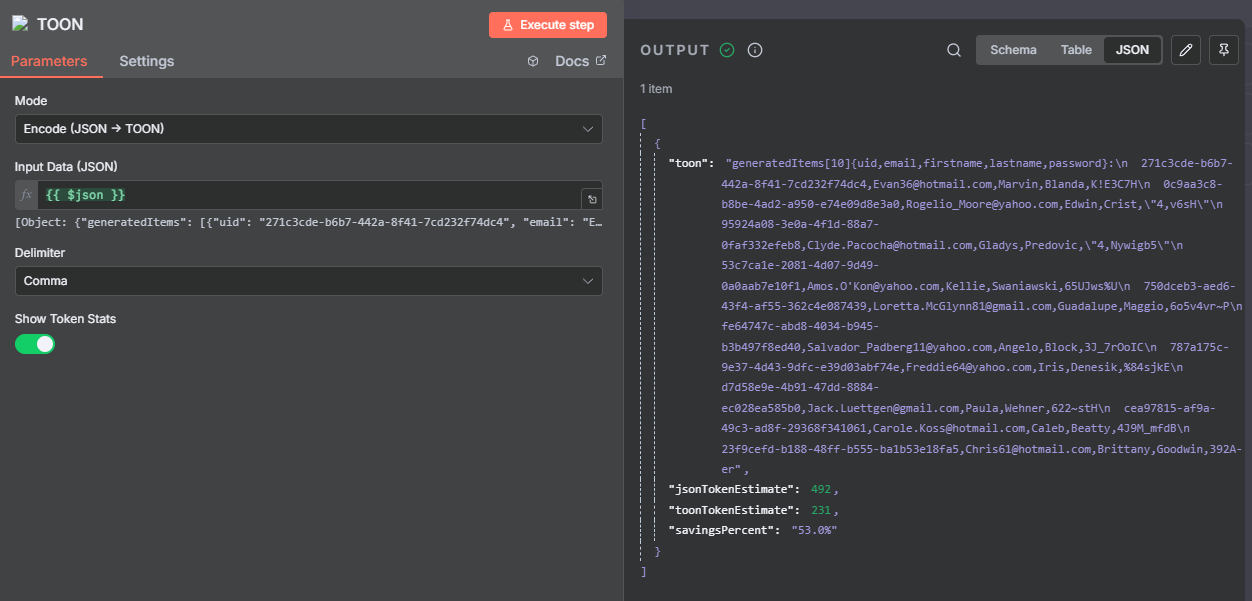
Task: Open the Docs link
Action: 580,61
